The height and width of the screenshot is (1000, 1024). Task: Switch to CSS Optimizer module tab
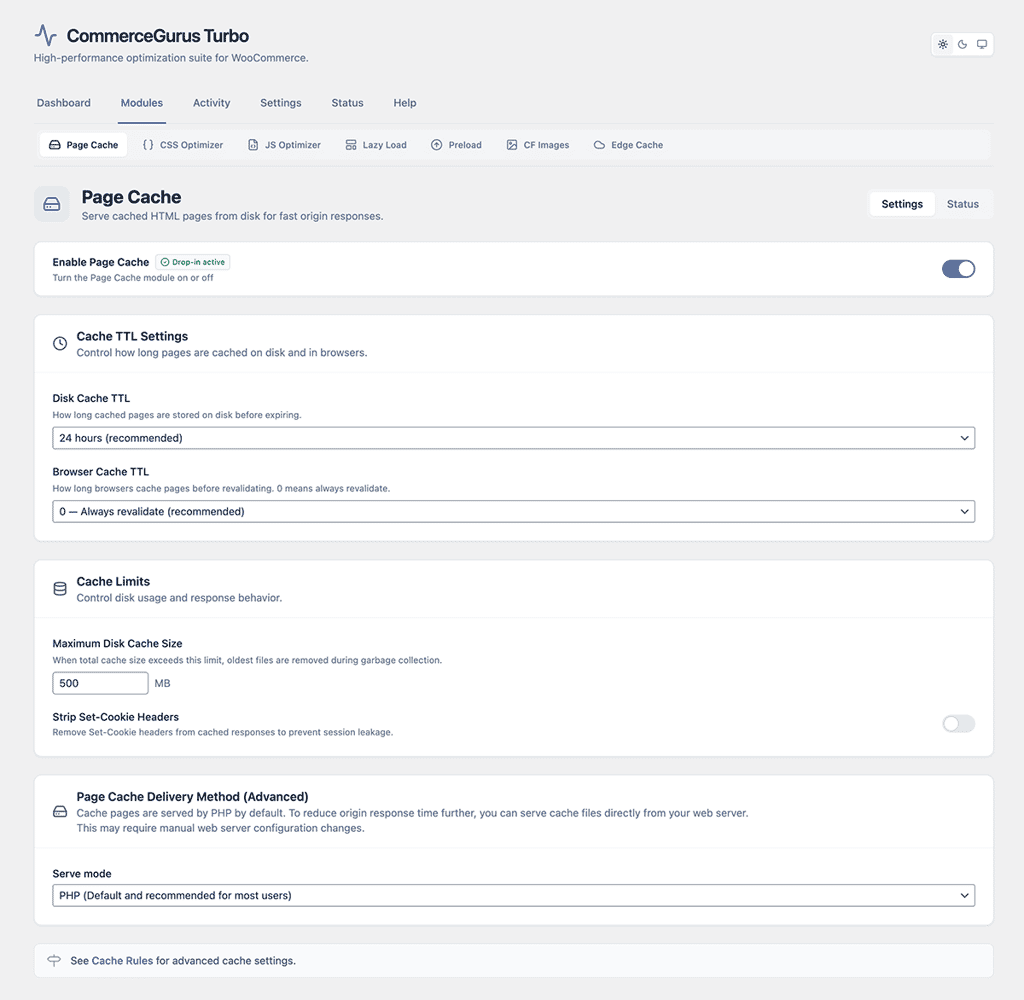[x=183, y=145]
